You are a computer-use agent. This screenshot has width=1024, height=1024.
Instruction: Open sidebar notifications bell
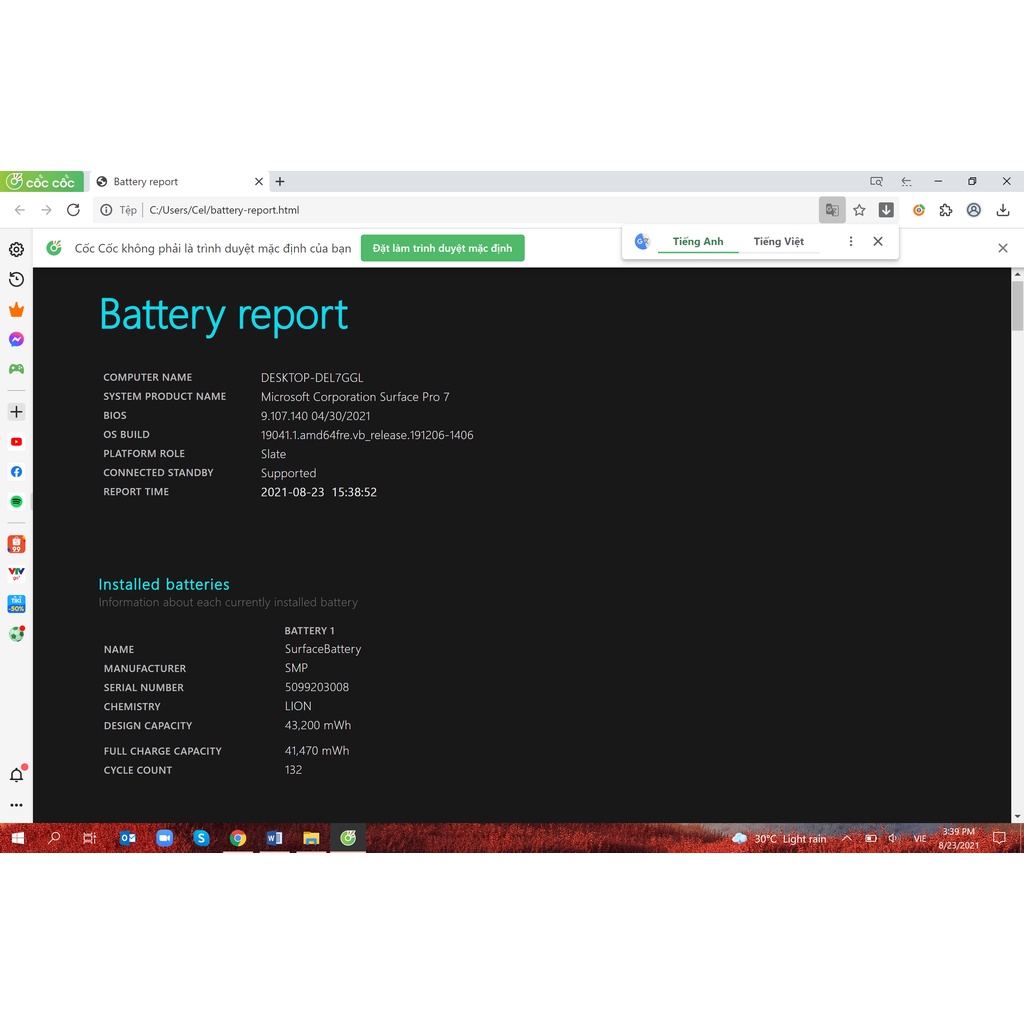tap(16, 775)
